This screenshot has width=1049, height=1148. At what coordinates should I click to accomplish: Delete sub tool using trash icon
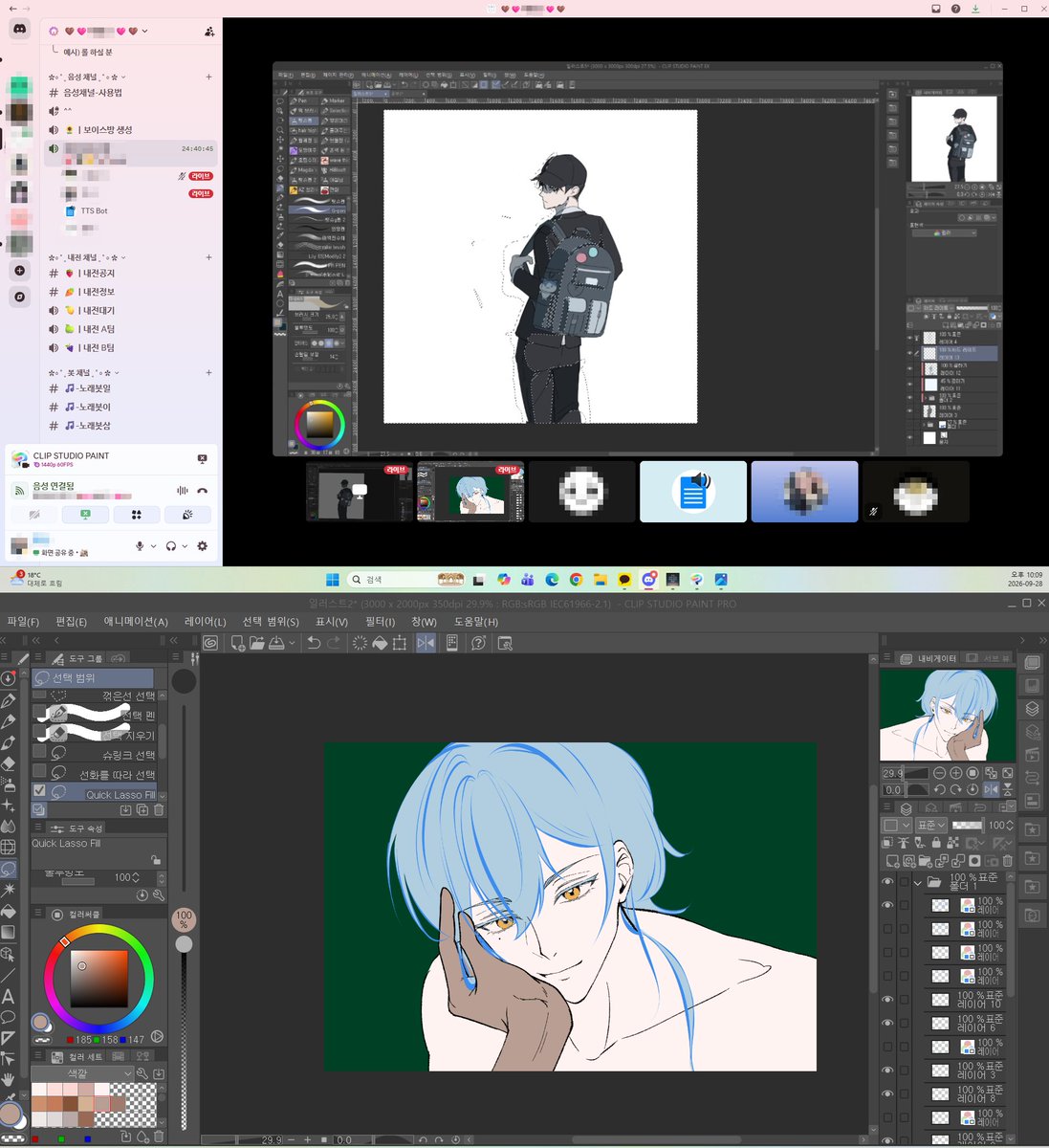point(159,809)
